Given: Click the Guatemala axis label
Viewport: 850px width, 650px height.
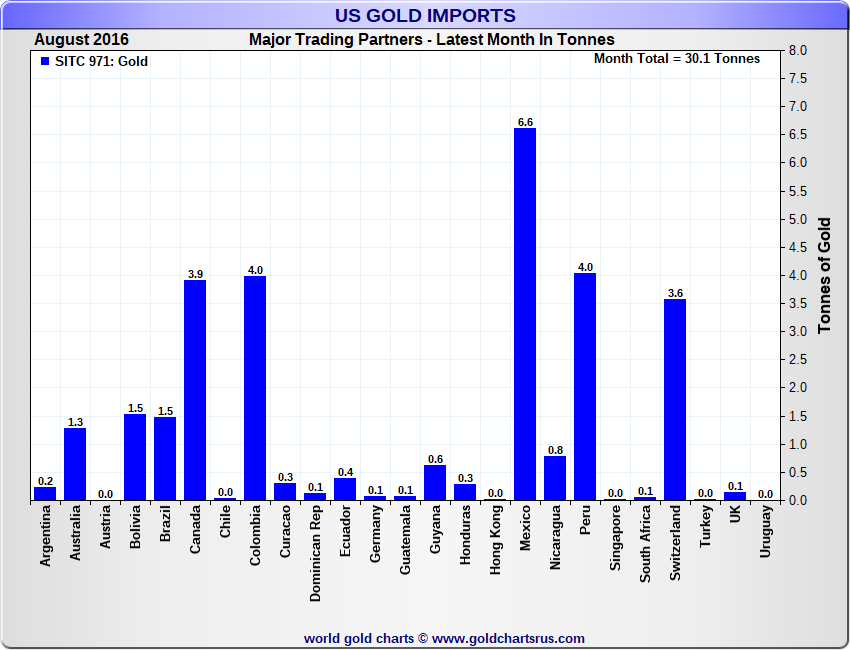Looking at the screenshot, I should coord(405,540).
